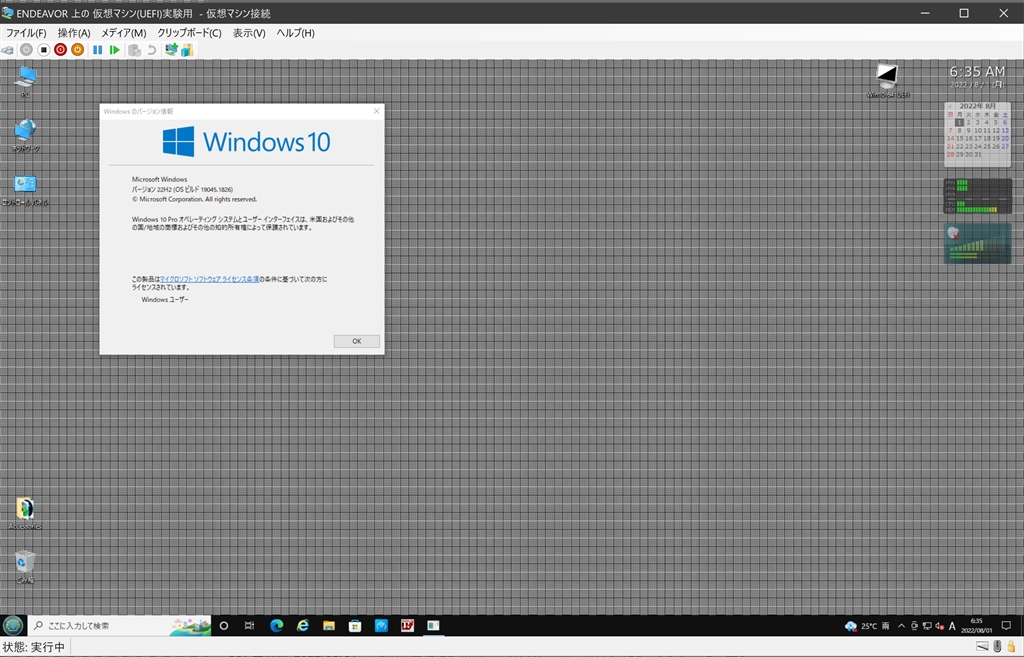The height and width of the screenshot is (657, 1024).
Task: Go to previous month on calendar gadget
Action: (x=950, y=106)
